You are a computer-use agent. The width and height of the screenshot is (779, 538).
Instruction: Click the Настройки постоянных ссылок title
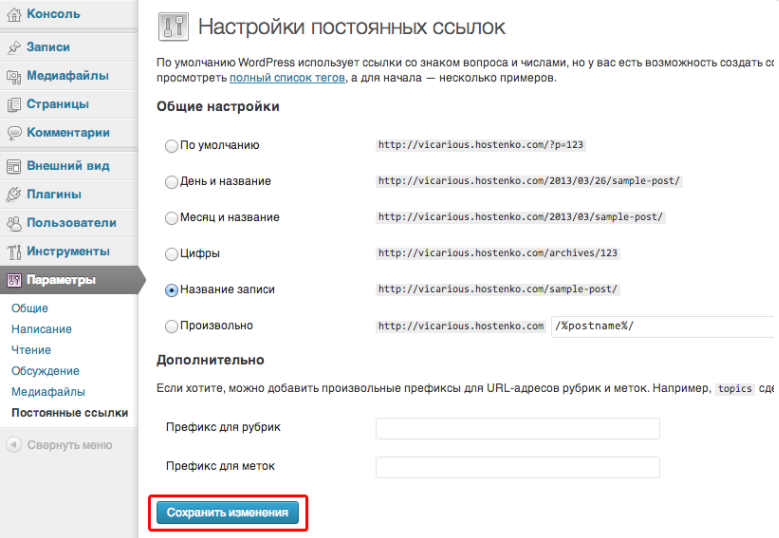pyautogui.click(x=352, y=27)
